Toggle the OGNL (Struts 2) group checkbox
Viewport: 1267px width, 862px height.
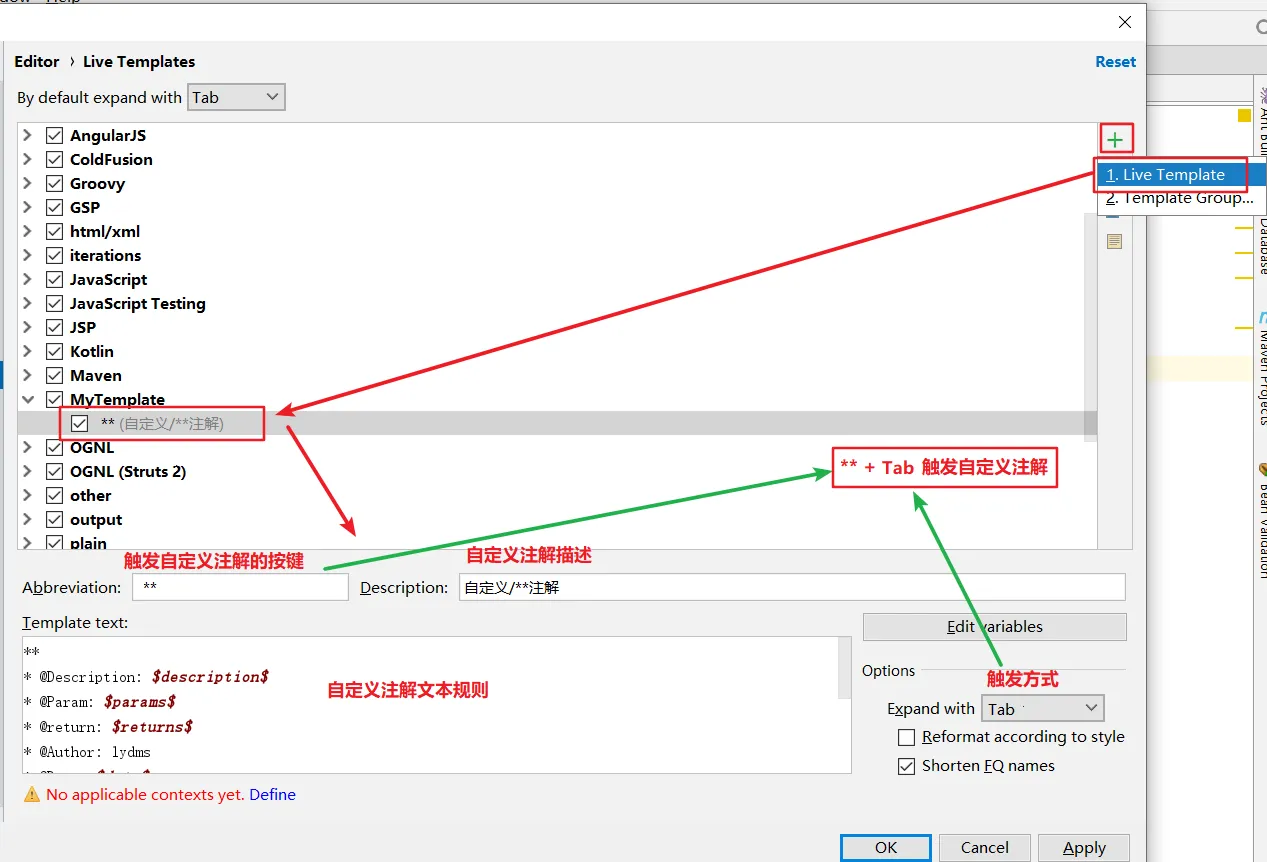[x=55, y=471]
